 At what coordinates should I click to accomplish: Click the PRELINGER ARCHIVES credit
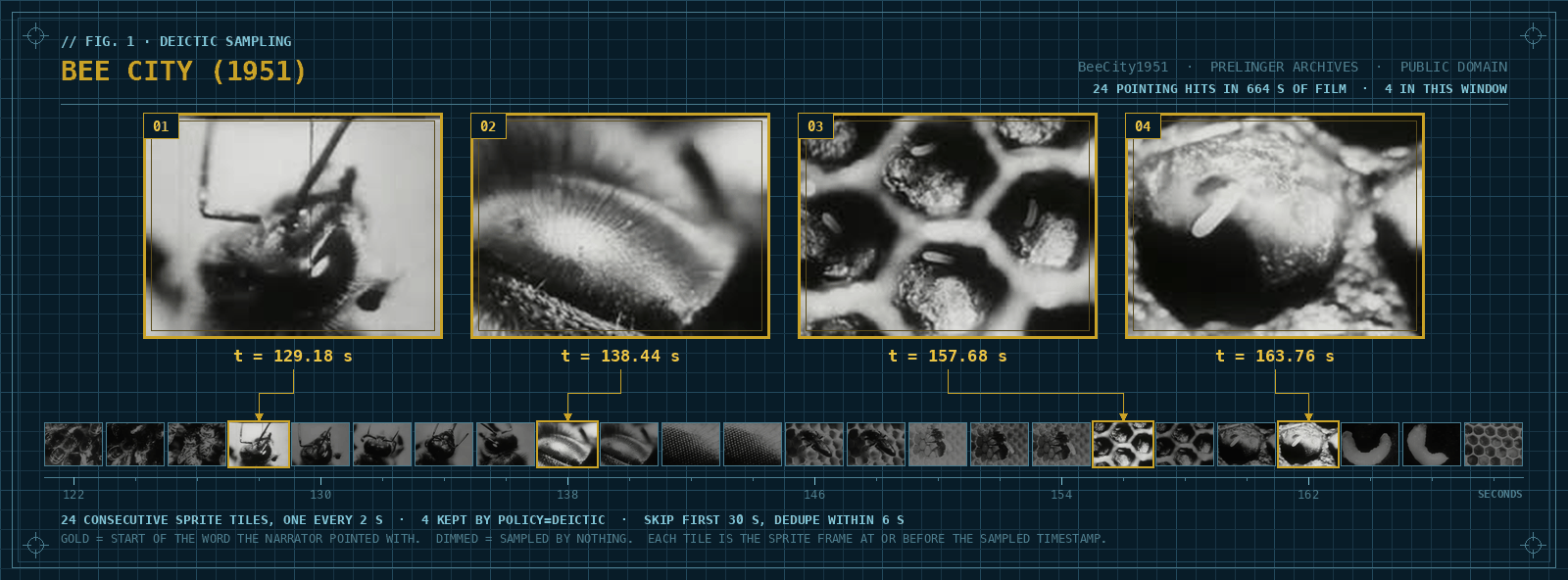[1284, 67]
